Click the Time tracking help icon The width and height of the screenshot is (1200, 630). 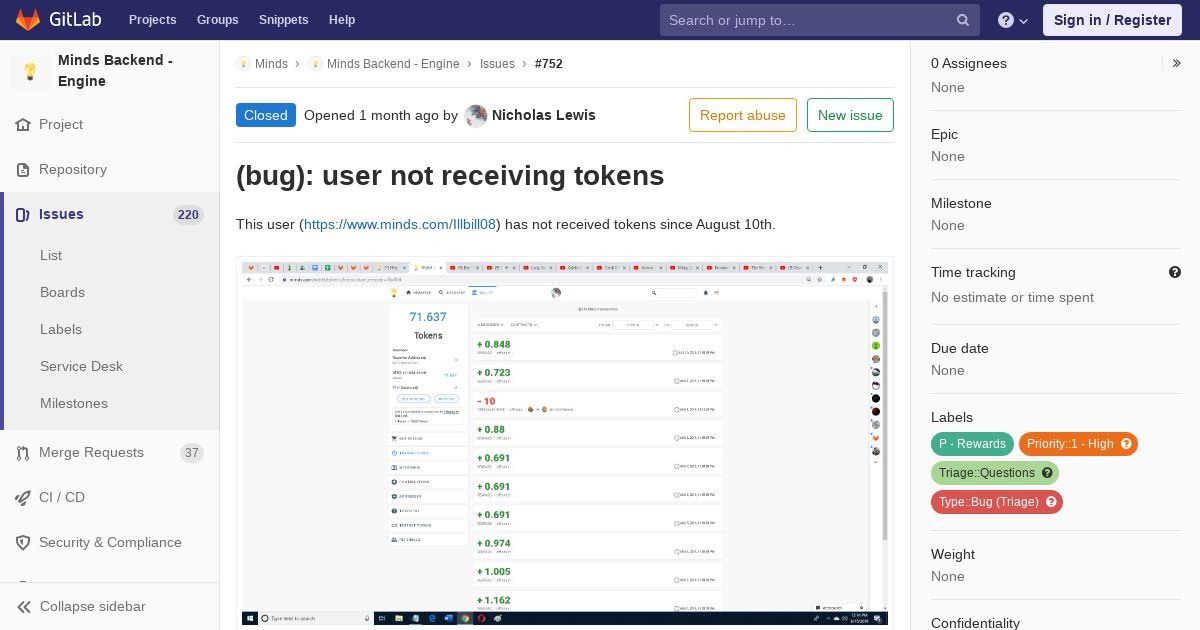(x=1175, y=272)
